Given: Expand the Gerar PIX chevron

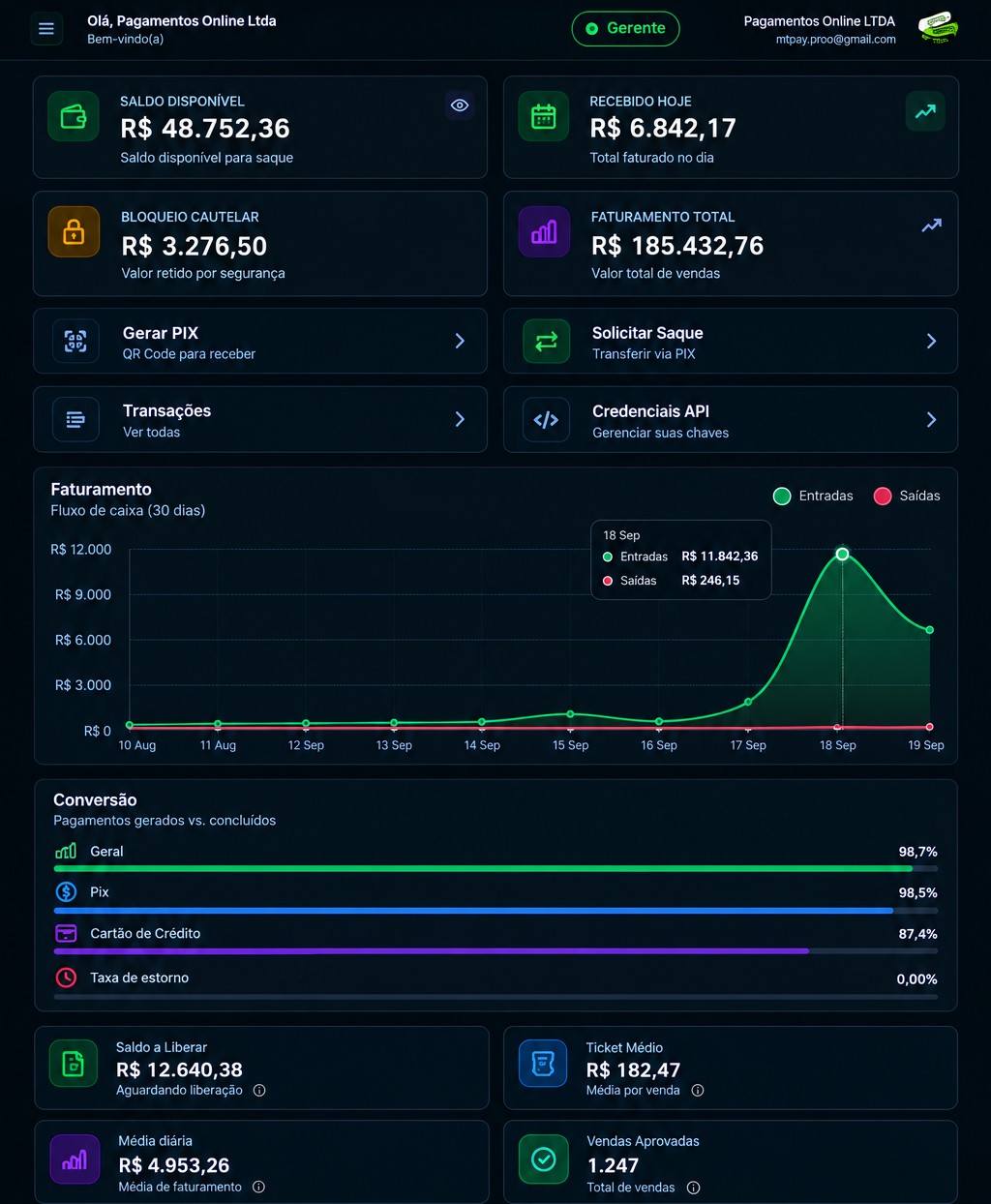Looking at the screenshot, I should pos(460,341).
